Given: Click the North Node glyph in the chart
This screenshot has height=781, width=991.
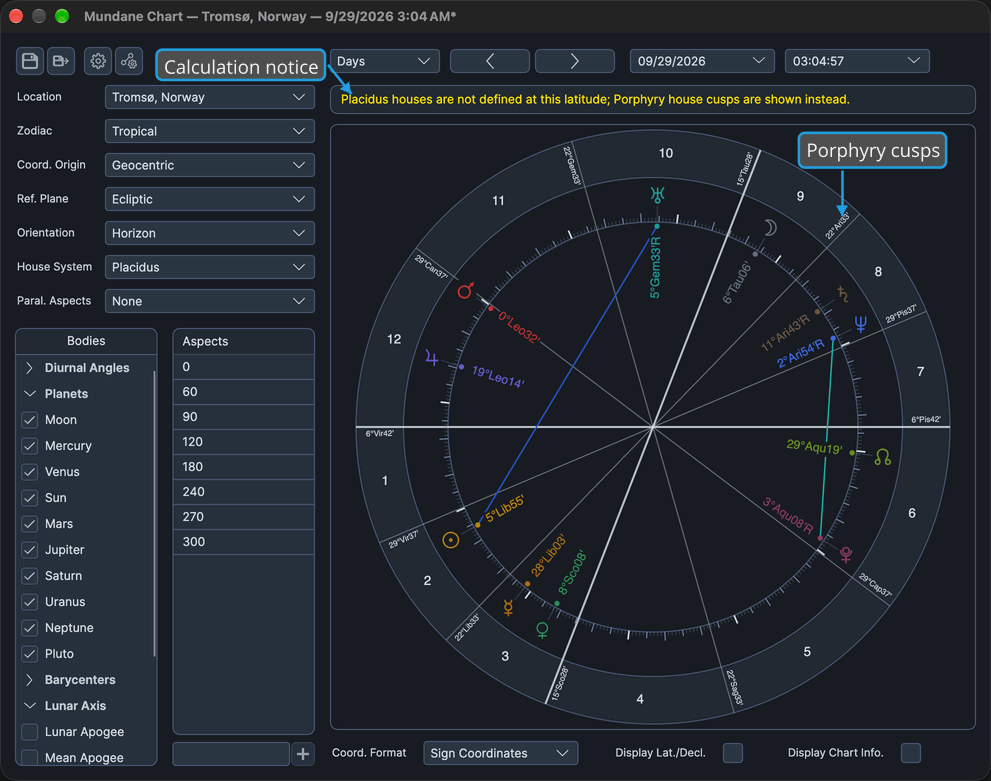Looking at the screenshot, I should 882,457.
